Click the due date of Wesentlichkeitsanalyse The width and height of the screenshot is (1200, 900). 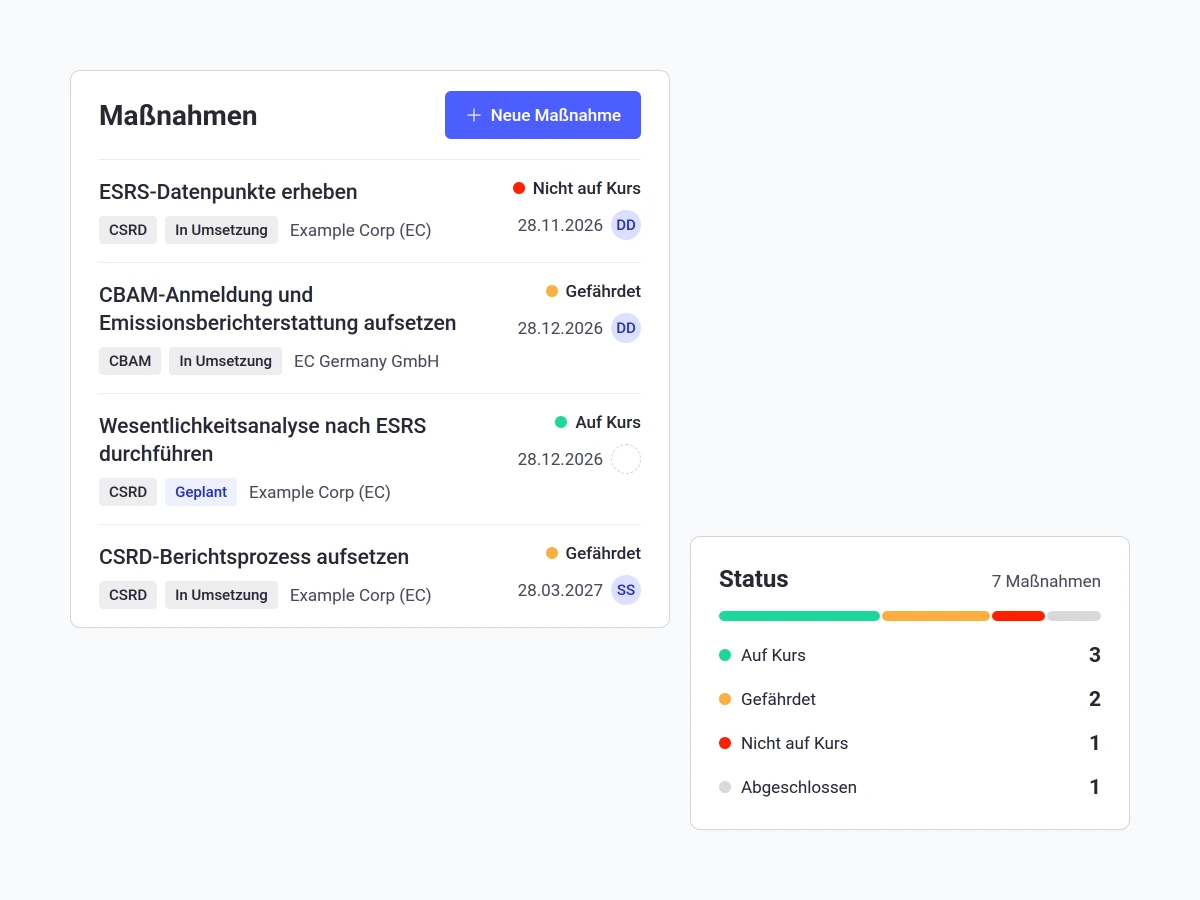coord(560,459)
